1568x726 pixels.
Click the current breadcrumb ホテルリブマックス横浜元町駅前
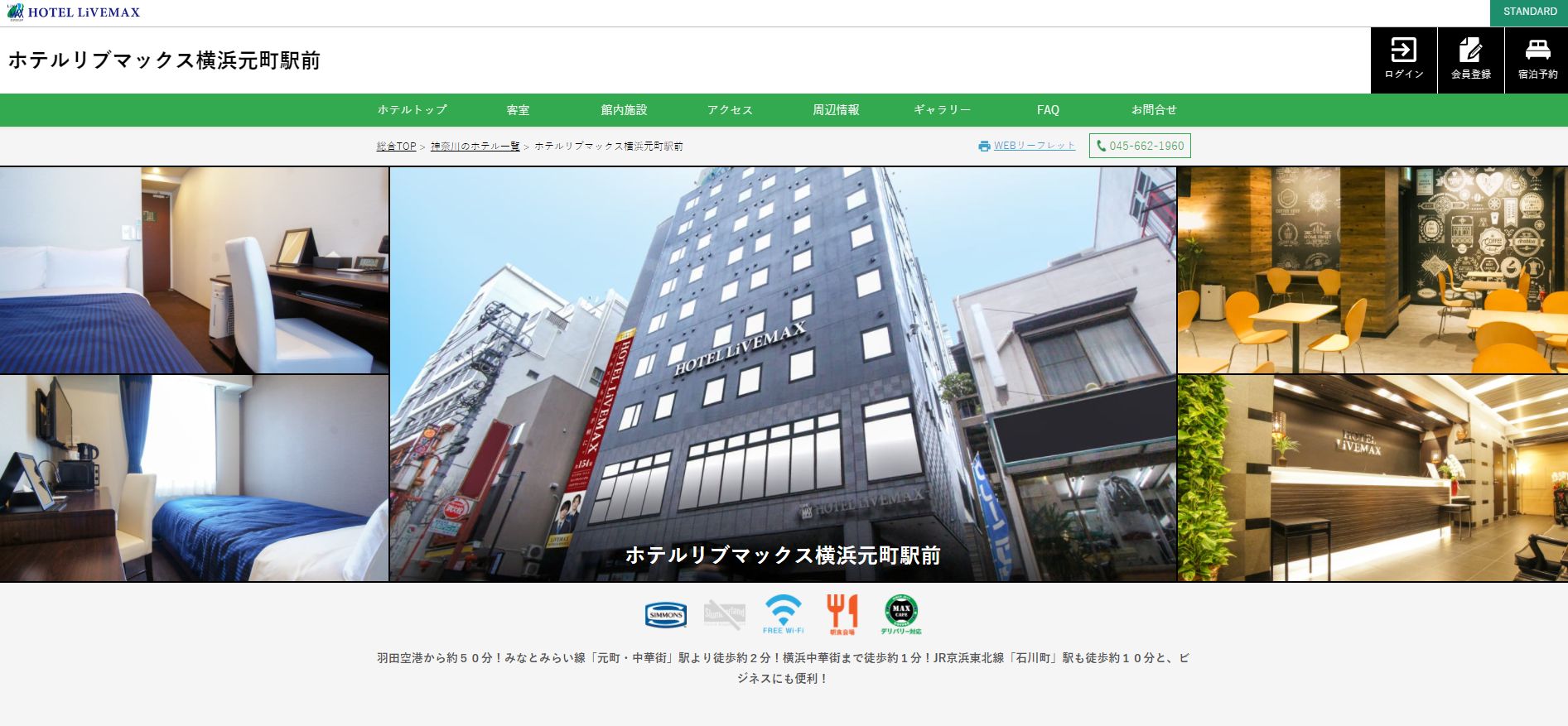point(609,146)
